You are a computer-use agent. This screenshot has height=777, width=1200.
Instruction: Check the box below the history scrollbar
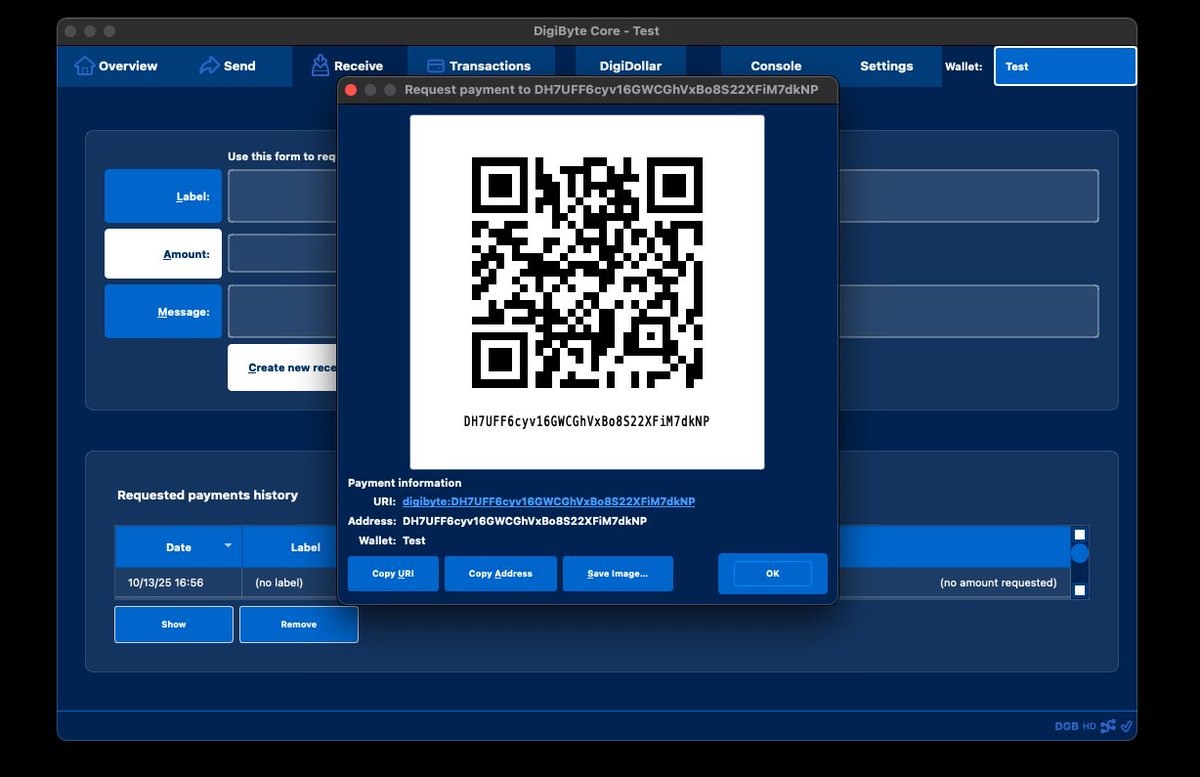(1080, 591)
